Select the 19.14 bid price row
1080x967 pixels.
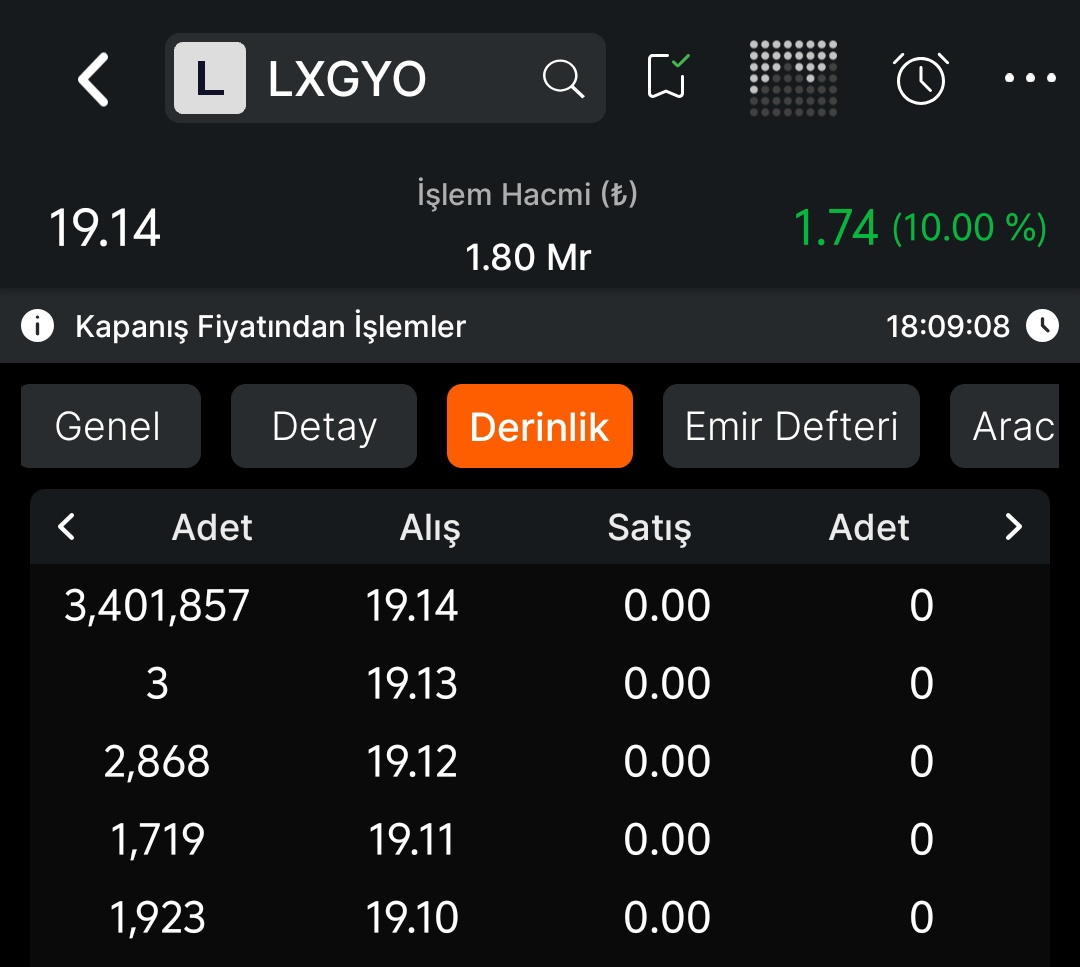pyautogui.click(x=539, y=605)
